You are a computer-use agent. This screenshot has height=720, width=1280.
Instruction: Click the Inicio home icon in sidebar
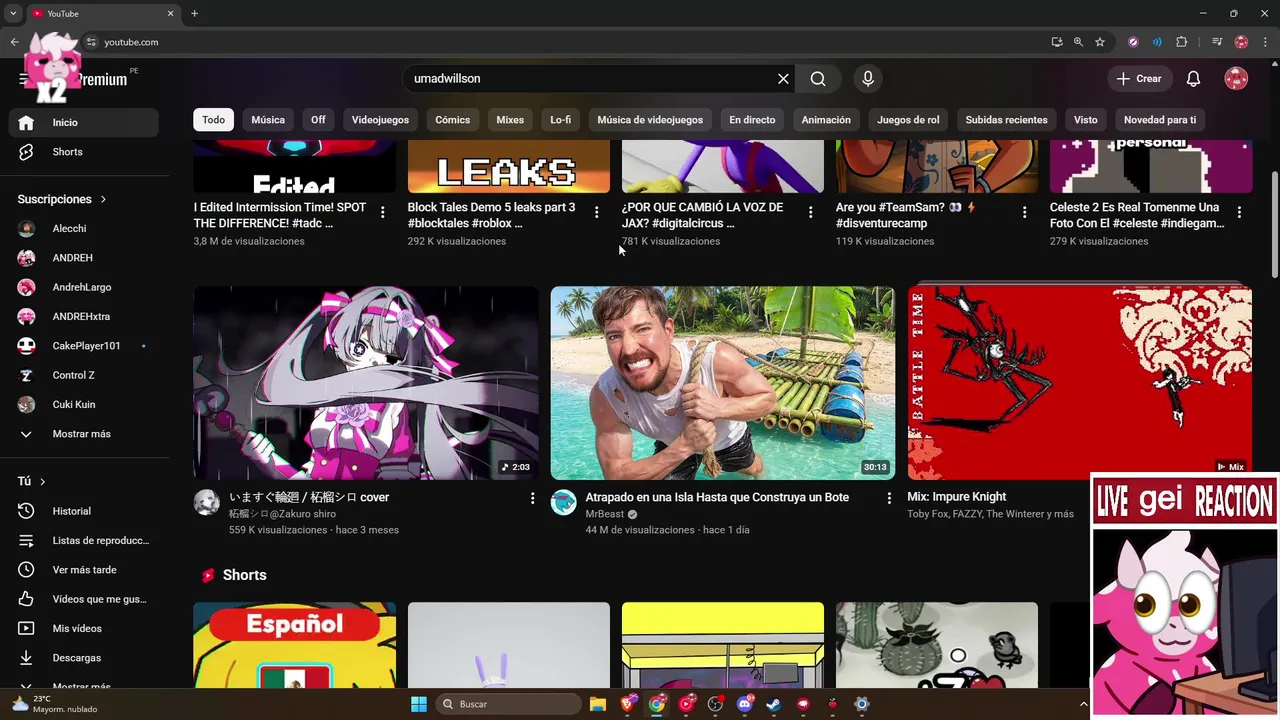tap(26, 122)
